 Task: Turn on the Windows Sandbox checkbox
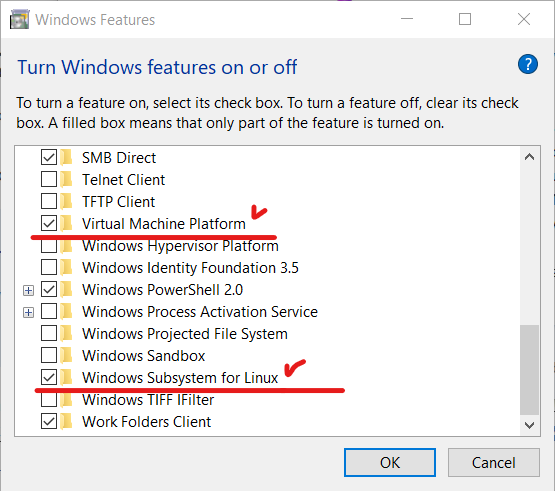(49, 355)
